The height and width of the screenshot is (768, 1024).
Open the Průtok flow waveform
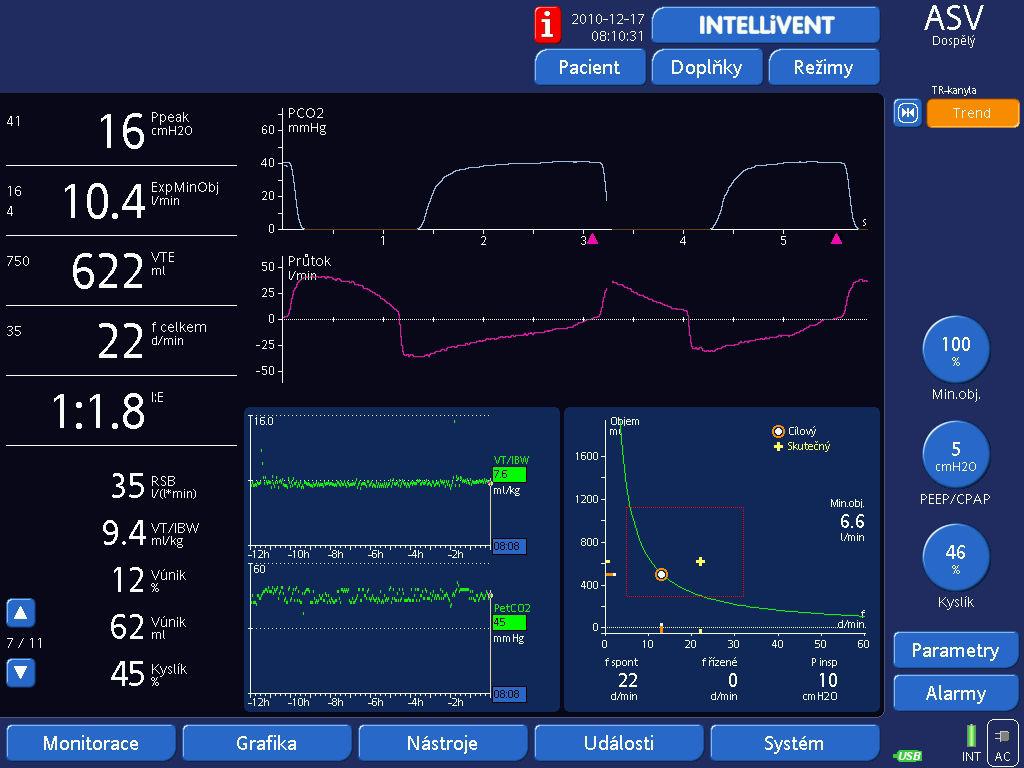coord(565,320)
